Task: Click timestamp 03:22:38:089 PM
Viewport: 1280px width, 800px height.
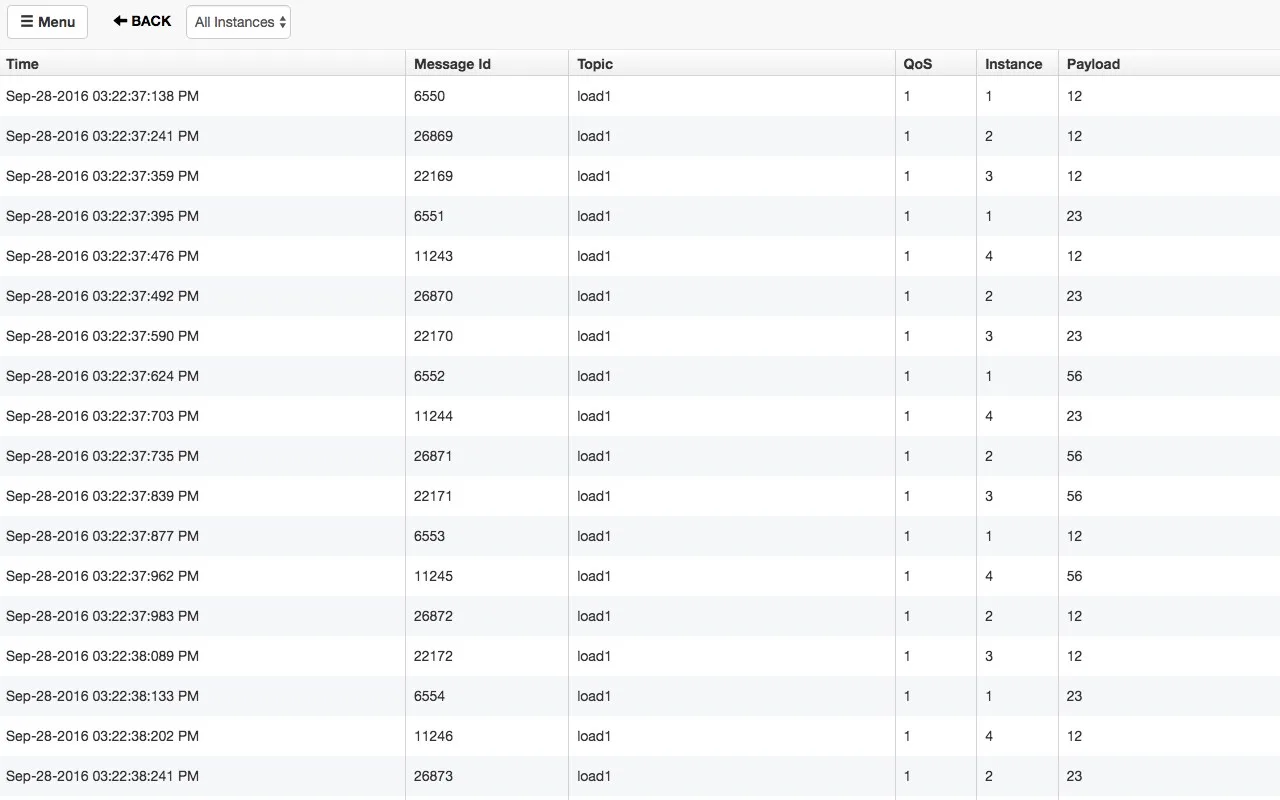Action: pos(102,656)
